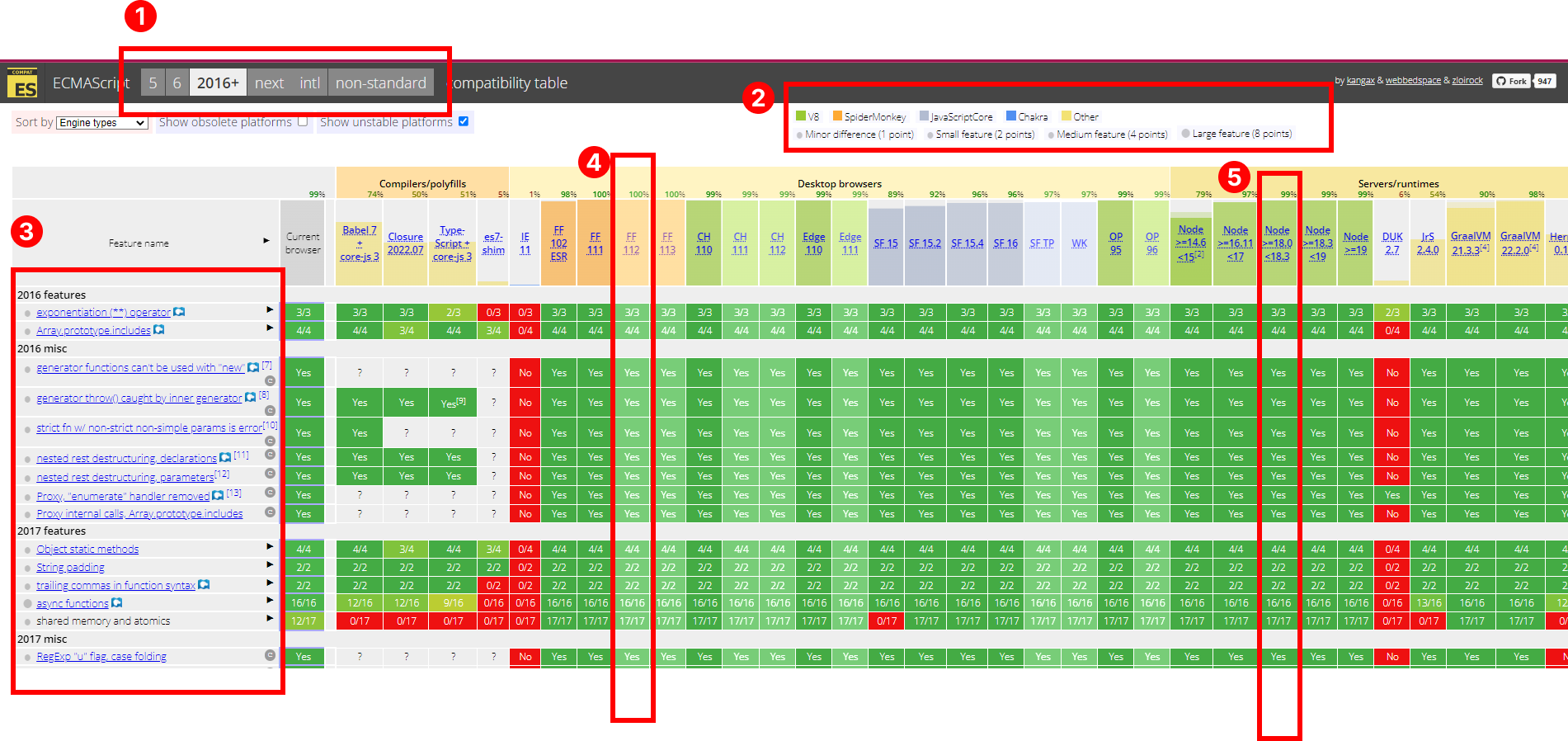
Task: Show test code icon for nested rest destructuring, declarations
Action: pos(270,455)
